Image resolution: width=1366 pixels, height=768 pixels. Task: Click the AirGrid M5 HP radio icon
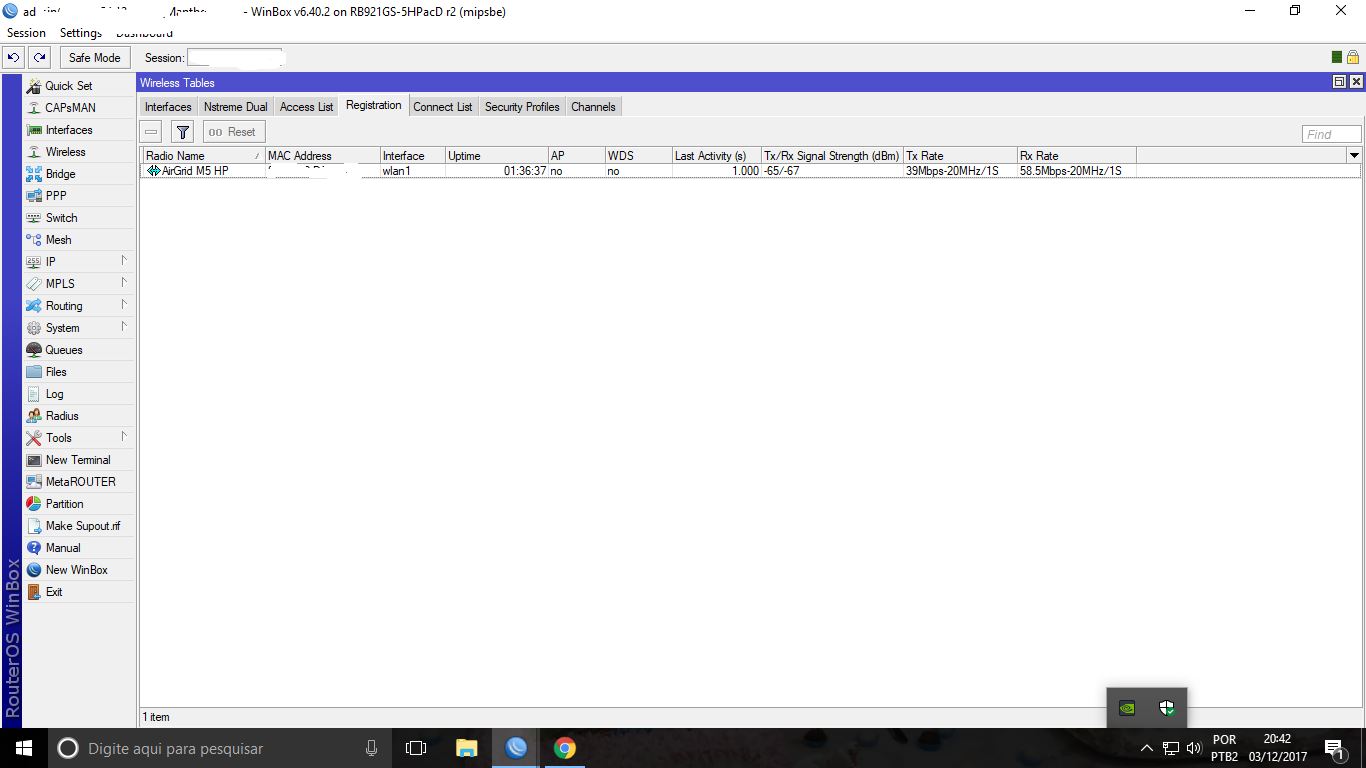tap(153, 171)
